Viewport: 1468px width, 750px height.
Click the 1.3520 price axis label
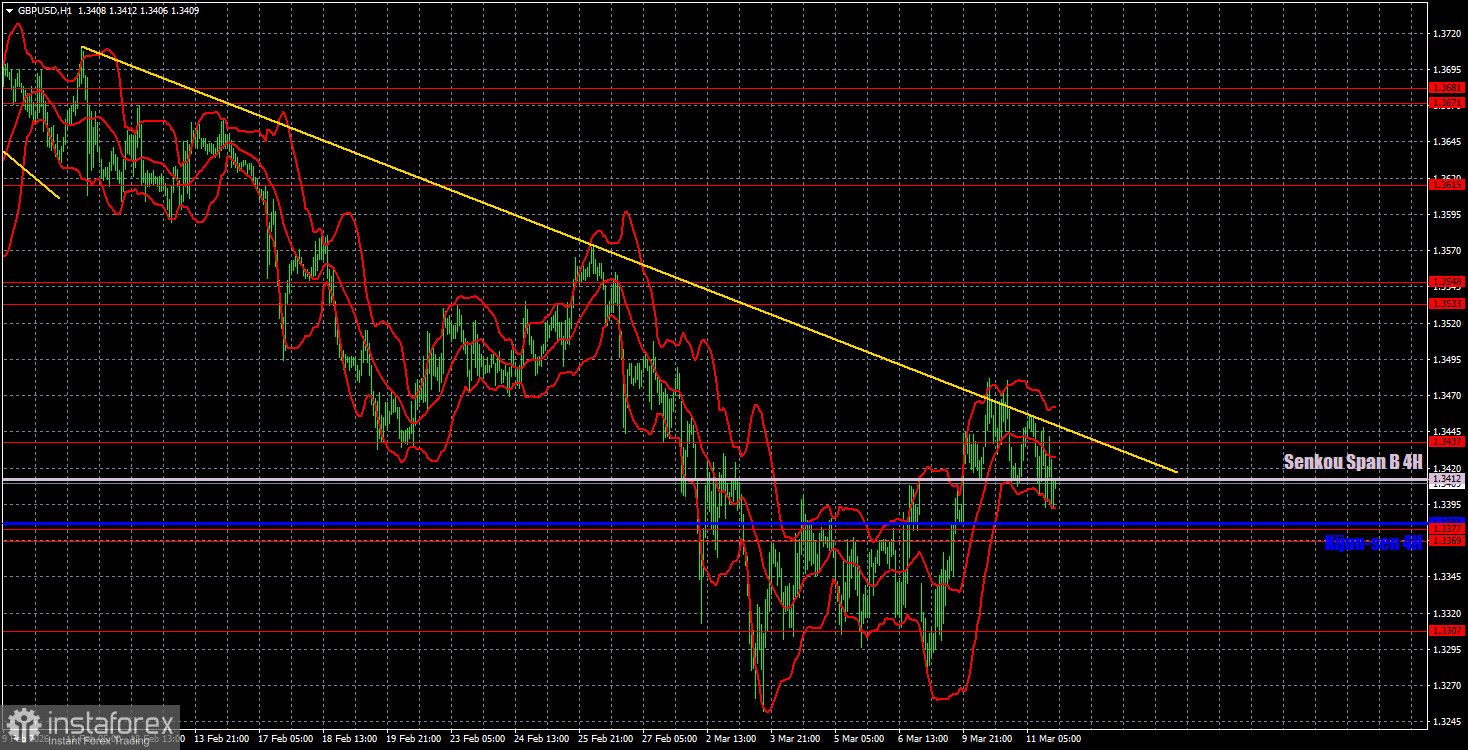[x=1447, y=323]
